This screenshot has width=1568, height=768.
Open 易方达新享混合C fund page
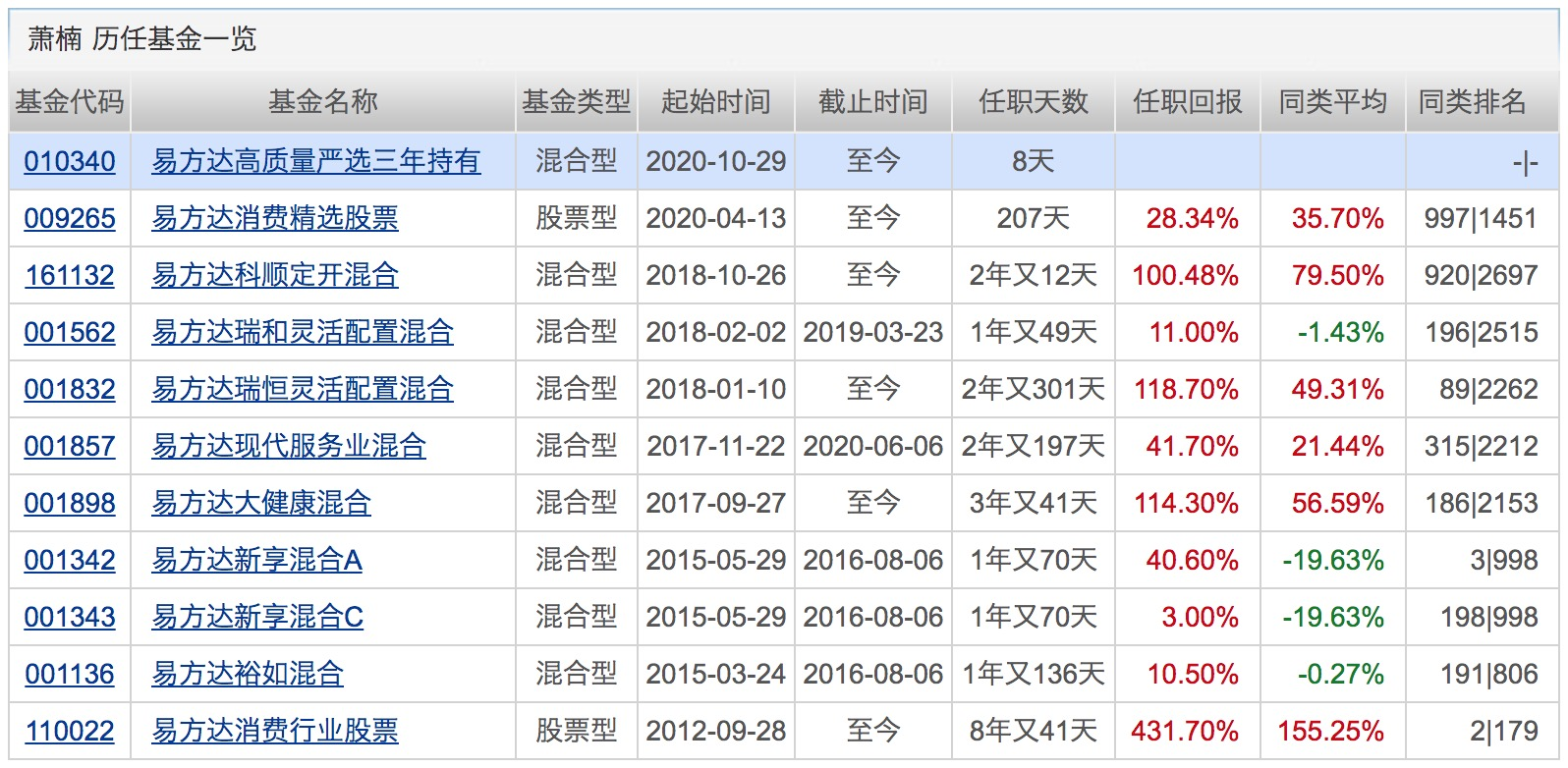[257, 617]
